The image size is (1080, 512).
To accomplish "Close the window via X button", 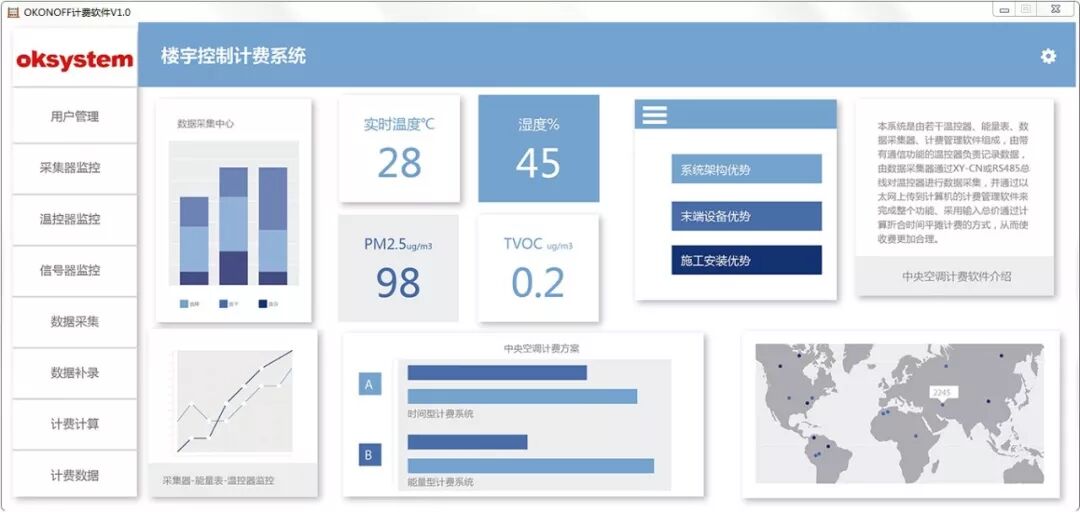I will 1054,10.
